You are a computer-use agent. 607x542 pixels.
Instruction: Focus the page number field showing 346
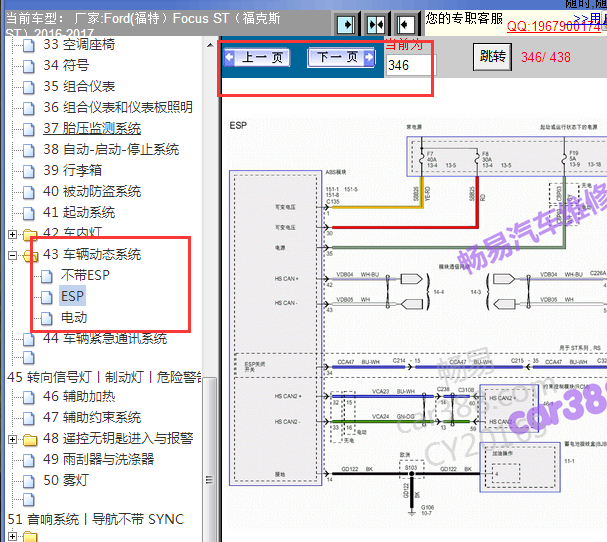(411, 65)
